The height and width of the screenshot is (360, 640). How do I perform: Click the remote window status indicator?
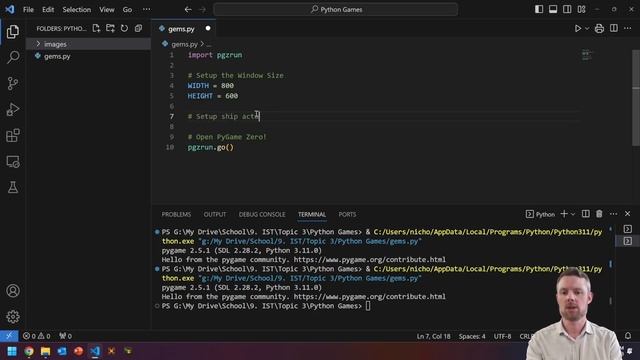[x=9, y=336]
